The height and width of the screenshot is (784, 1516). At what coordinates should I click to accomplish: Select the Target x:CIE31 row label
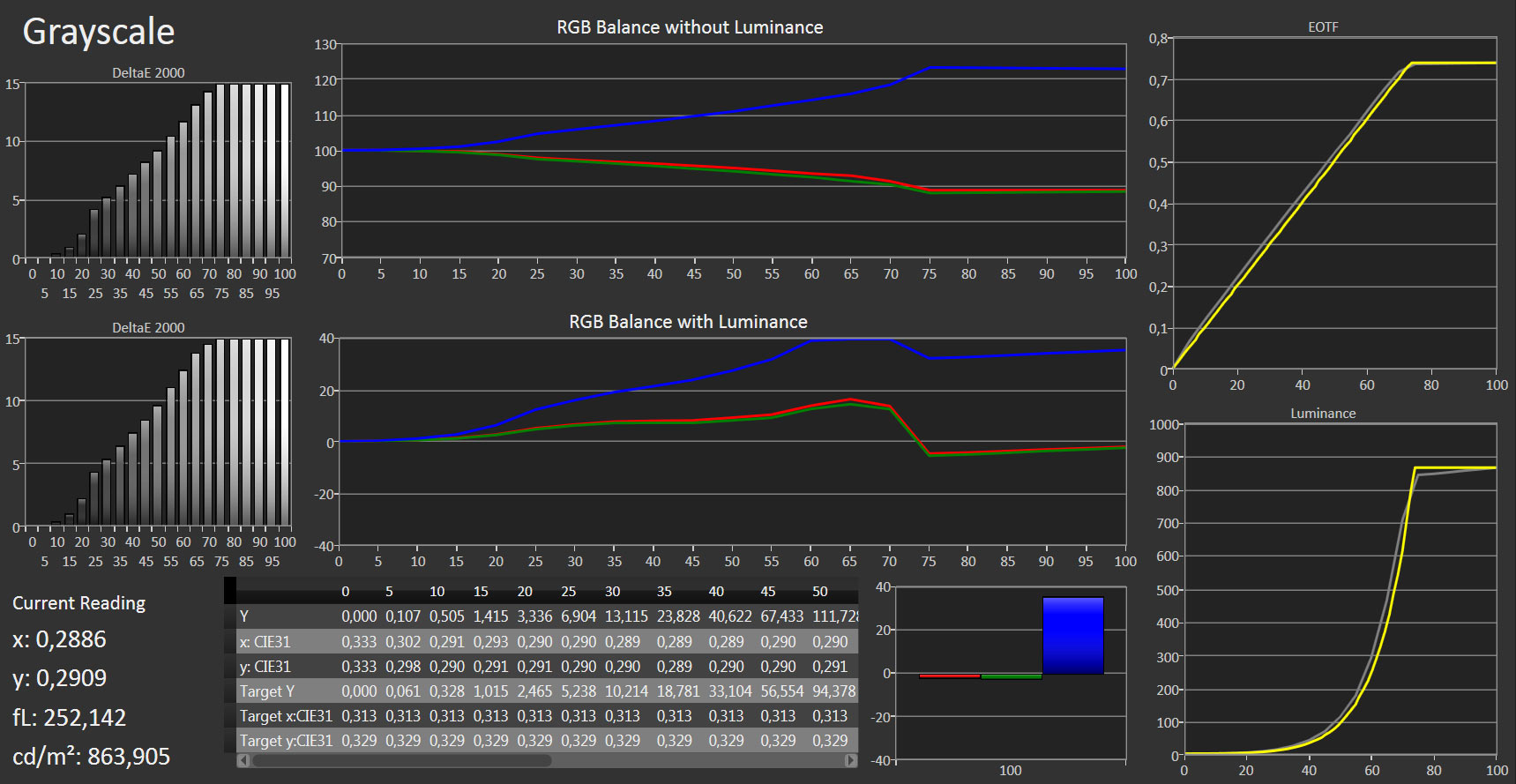point(286,716)
